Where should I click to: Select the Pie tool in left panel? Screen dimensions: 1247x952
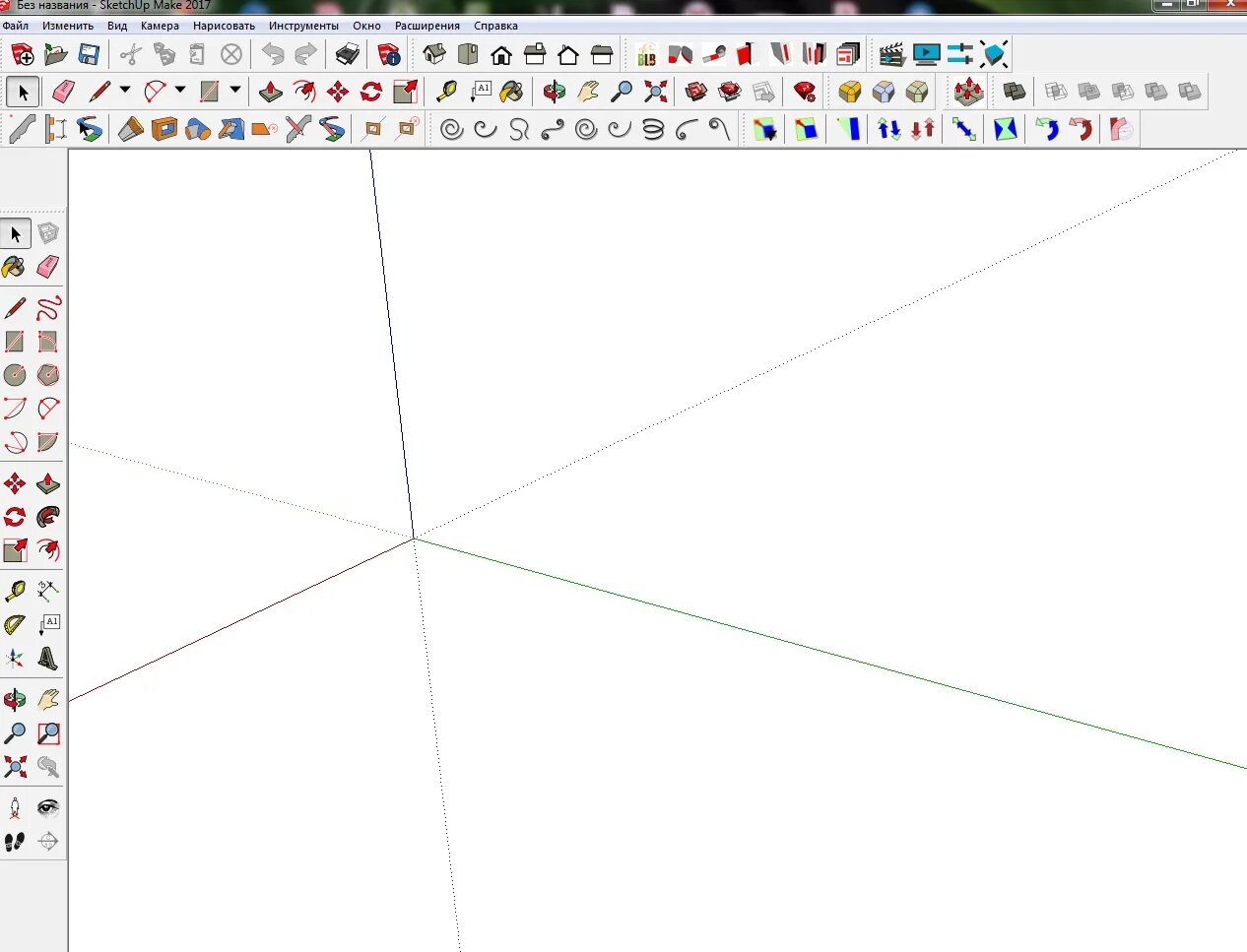point(48,442)
